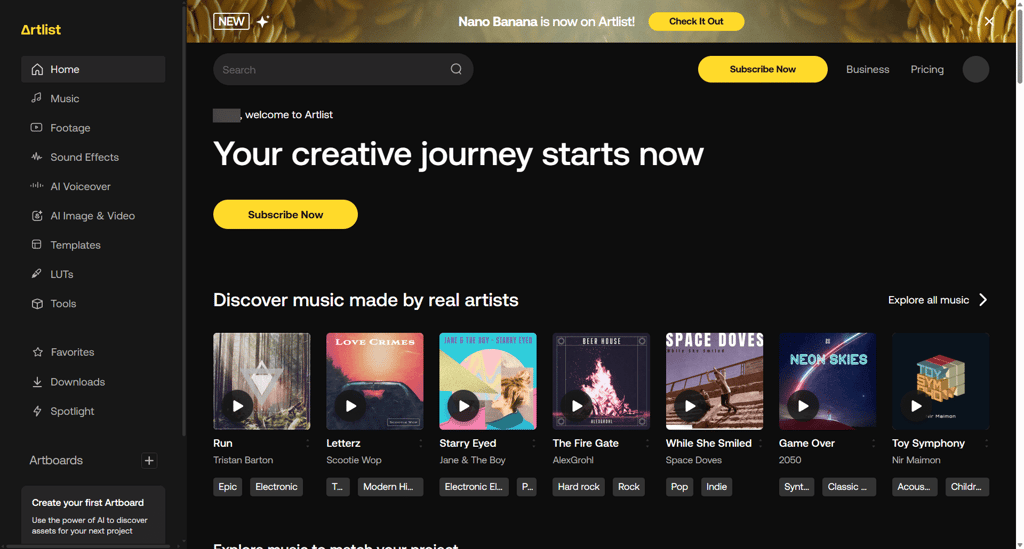The height and width of the screenshot is (549, 1024).
Task: Play While She Smiled track
Action: [690, 406]
